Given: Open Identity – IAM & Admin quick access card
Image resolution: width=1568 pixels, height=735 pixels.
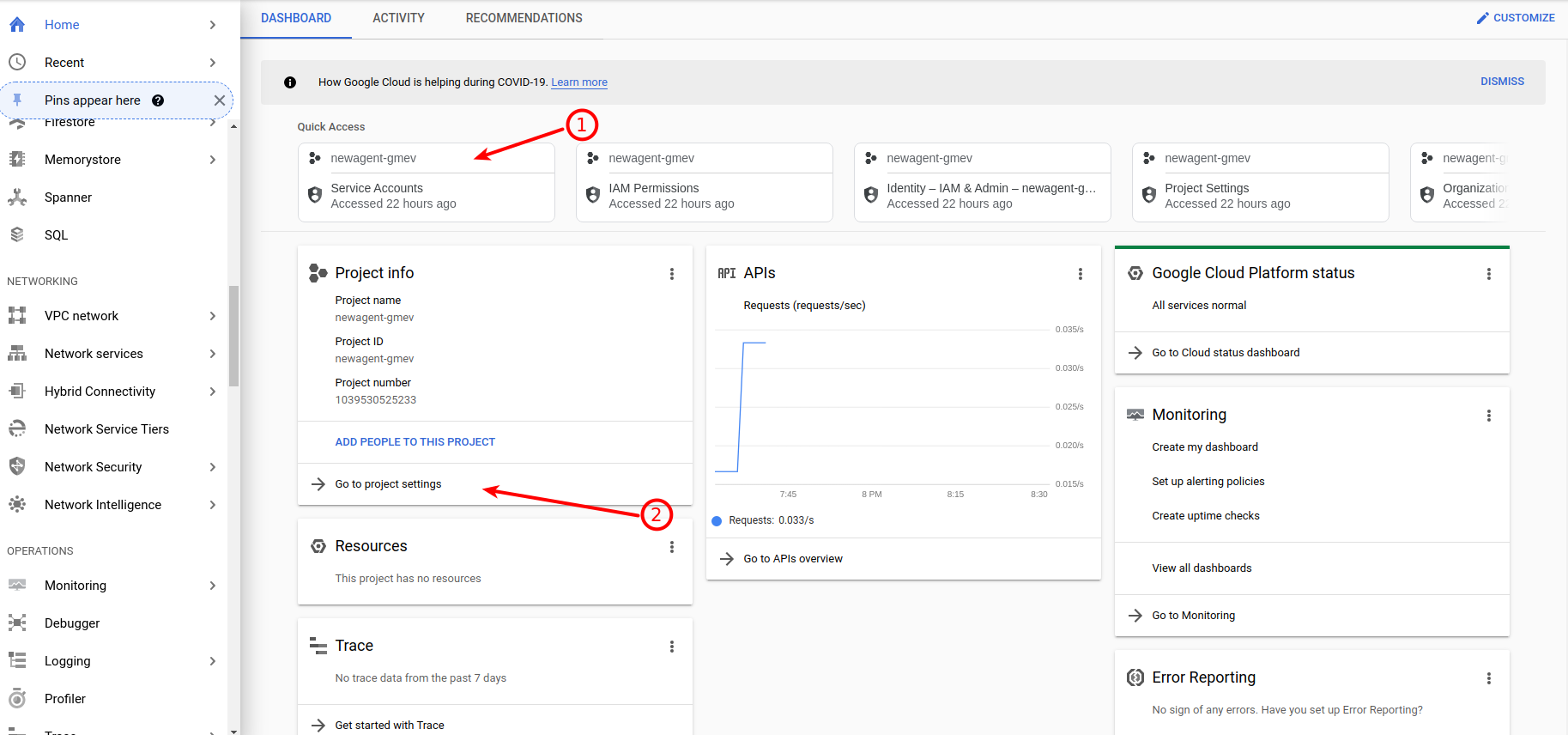Looking at the screenshot, I should [983, 183].
